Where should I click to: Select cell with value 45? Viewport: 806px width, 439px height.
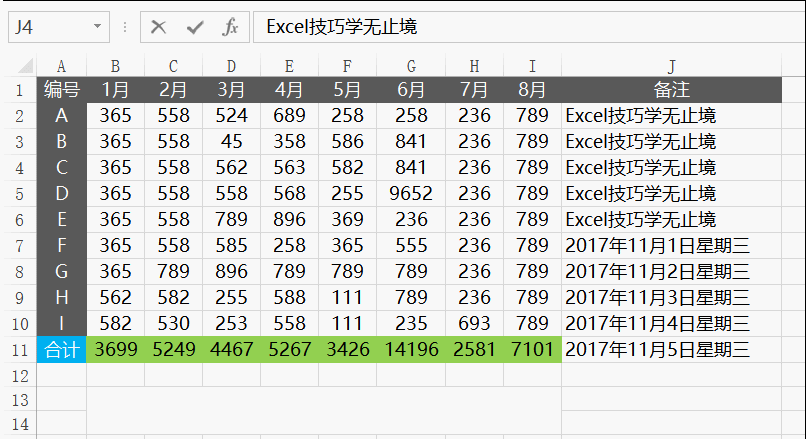[231, 142]
